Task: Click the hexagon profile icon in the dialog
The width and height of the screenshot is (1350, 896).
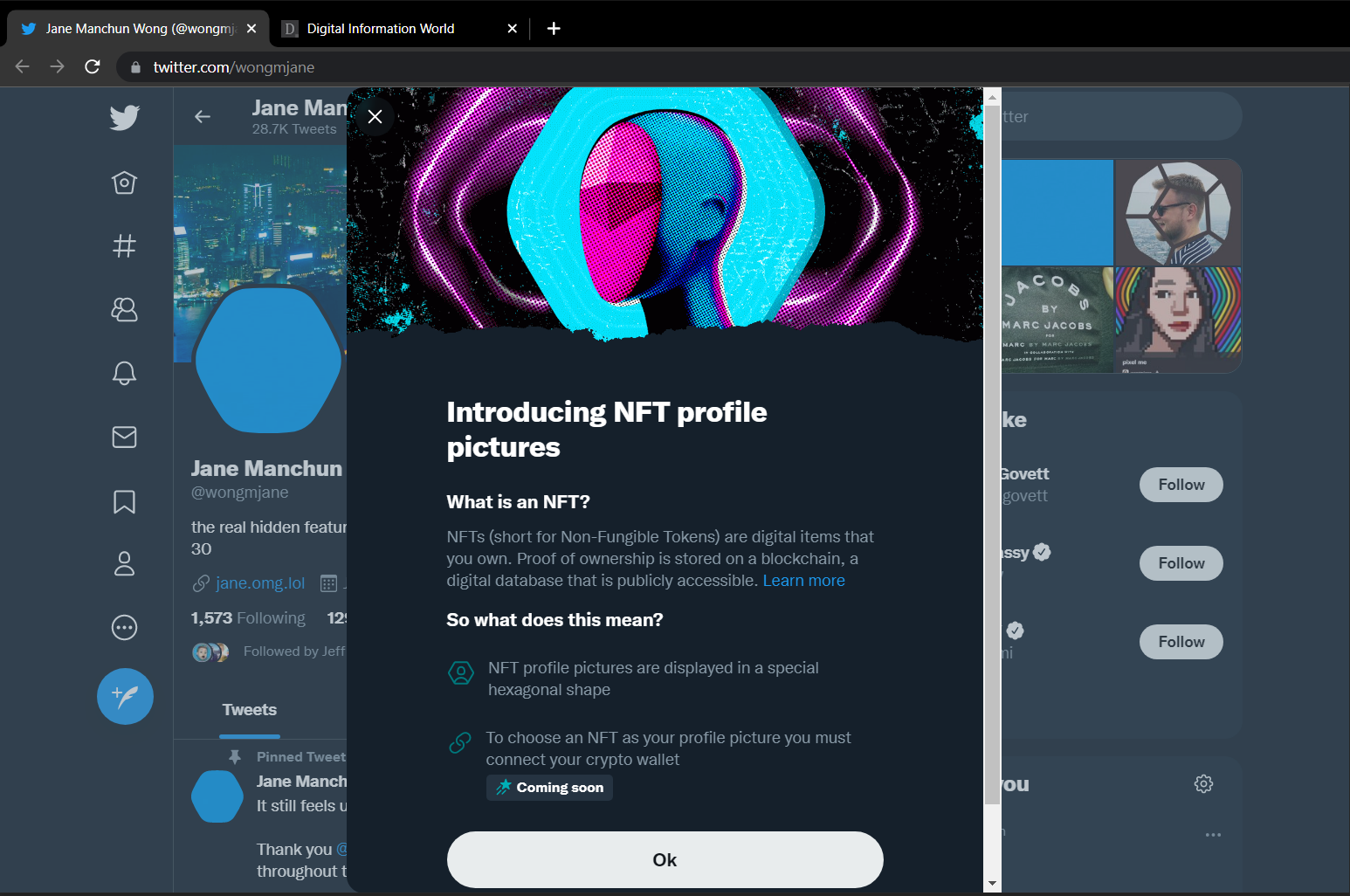Action: [x=461, y=672]
